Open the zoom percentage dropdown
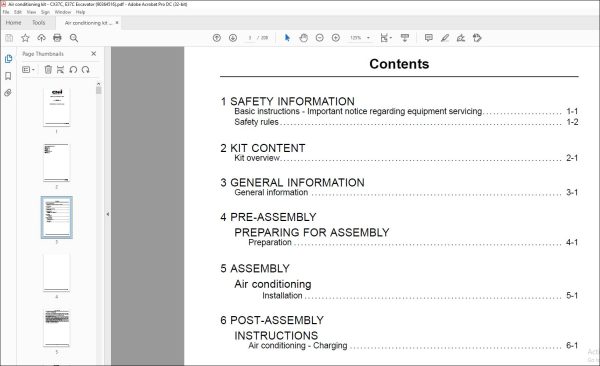The width and height of the screenshot is (600, 366). pos(360,38)
